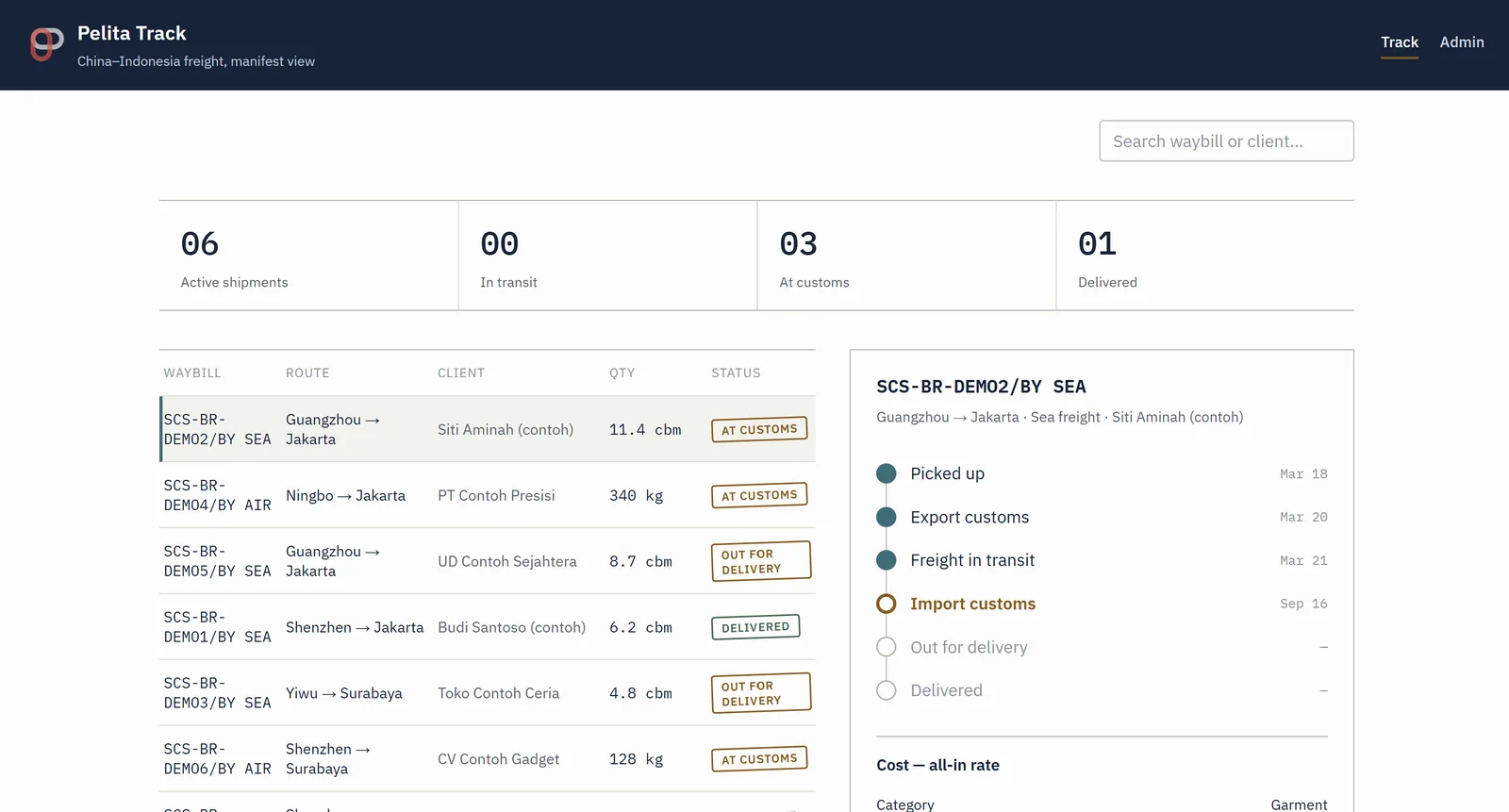Select waybill SCS-BR-DEMO6/BY AIR row
This screenshot has width=1509, height=812.
tap(488, 759)
